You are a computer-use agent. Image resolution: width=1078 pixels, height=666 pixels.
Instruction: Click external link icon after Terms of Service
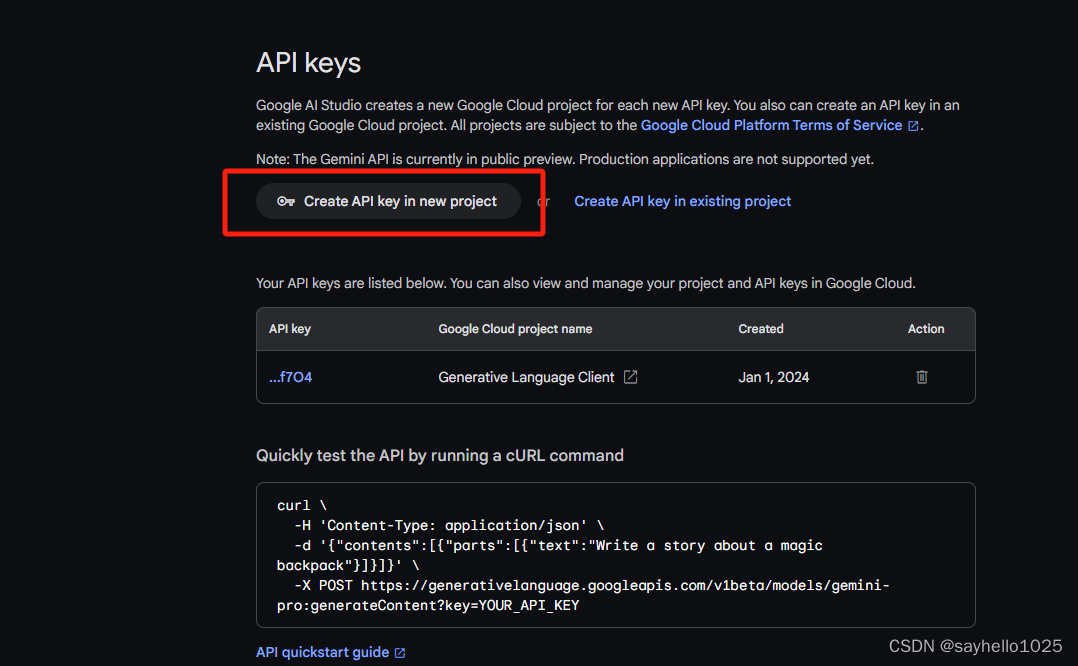point(913,126)
